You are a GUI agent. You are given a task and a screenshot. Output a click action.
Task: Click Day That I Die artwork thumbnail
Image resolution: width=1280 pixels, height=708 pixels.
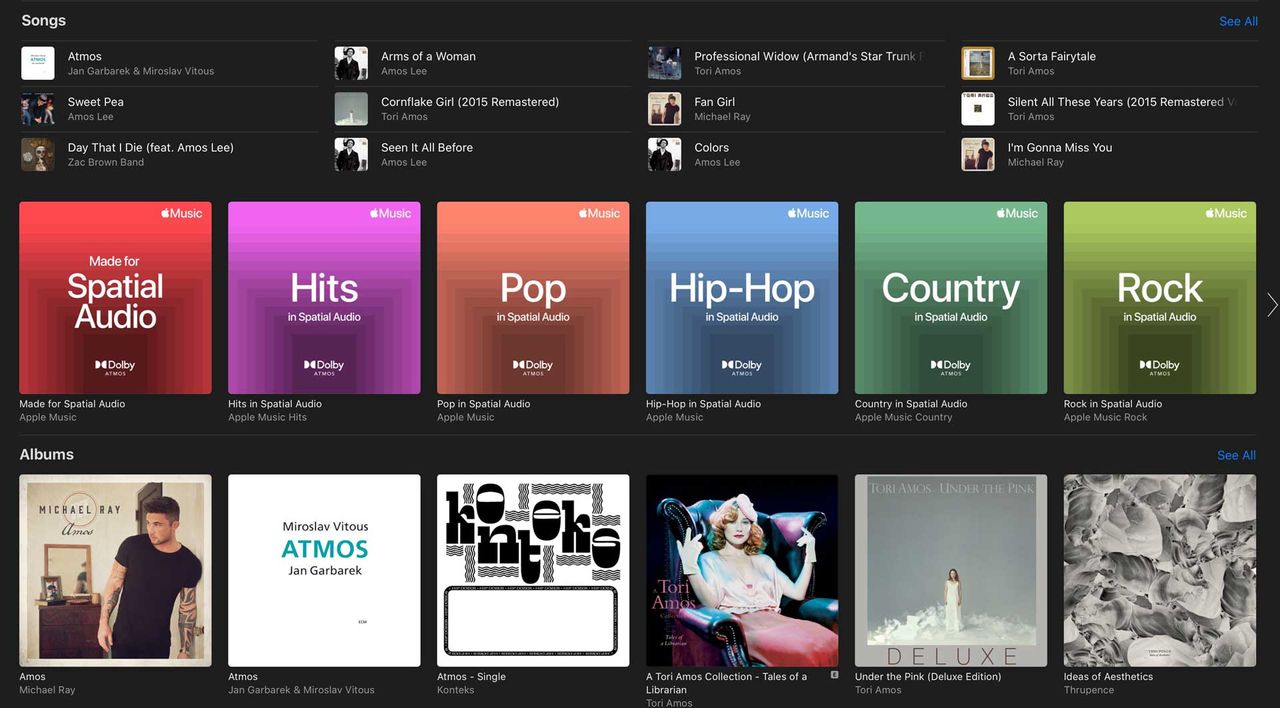[38, 154]
